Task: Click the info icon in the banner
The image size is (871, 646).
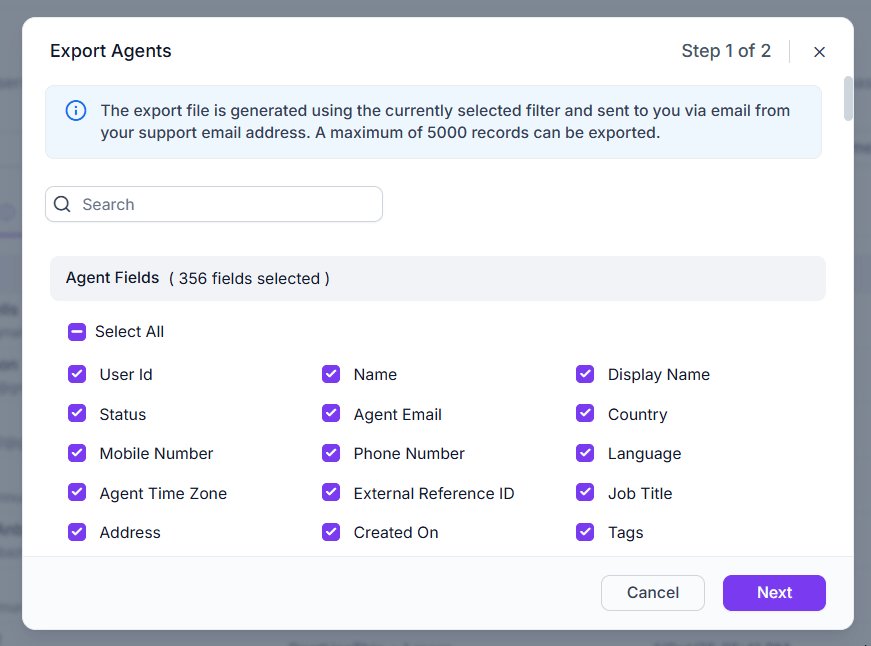Action: 76,110
